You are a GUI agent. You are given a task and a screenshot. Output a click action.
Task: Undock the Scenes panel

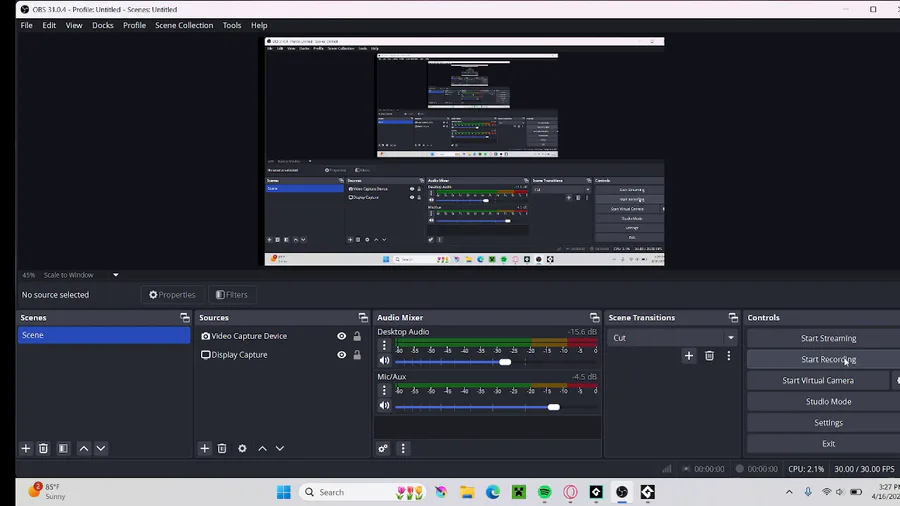pyautogui.click(x=185, y=317)
